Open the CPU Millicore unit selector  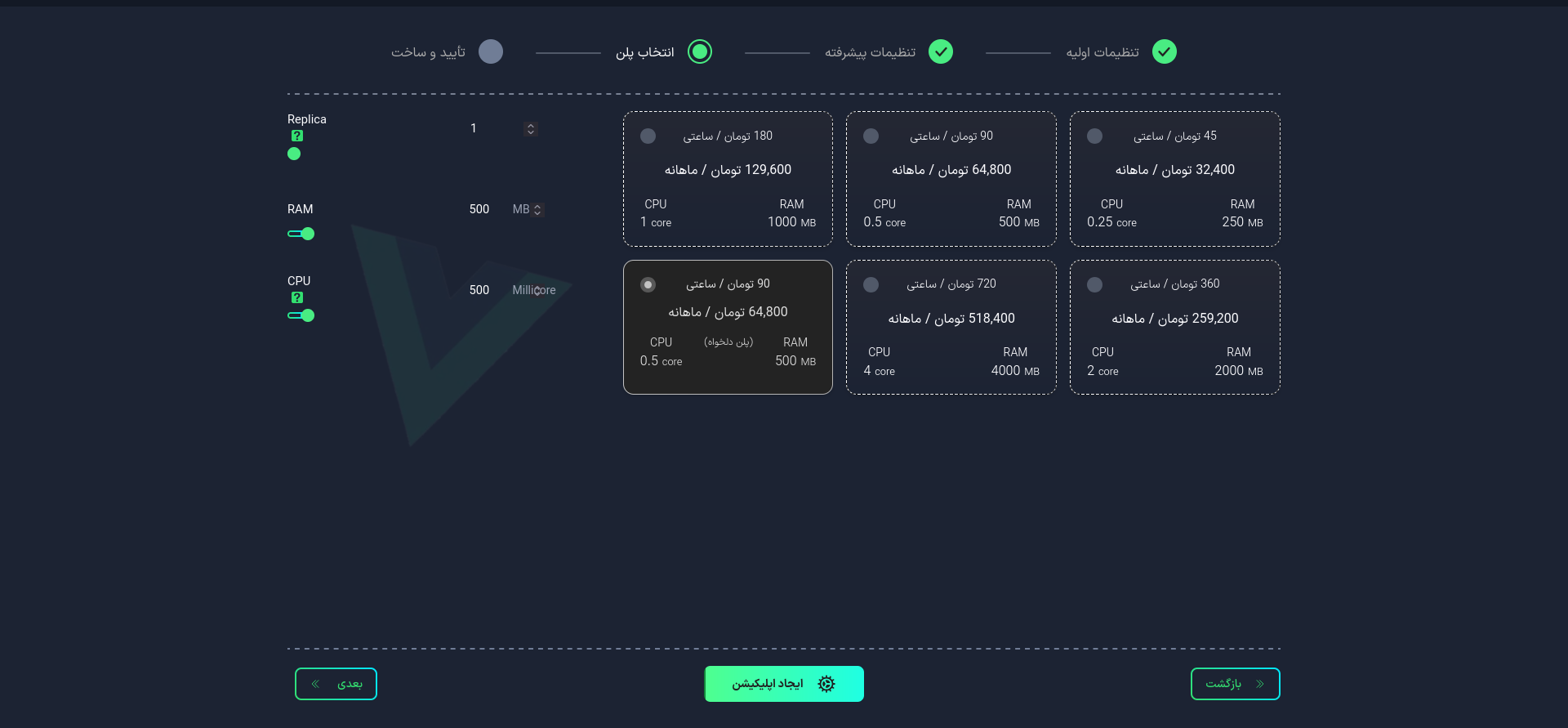point(534,290)
